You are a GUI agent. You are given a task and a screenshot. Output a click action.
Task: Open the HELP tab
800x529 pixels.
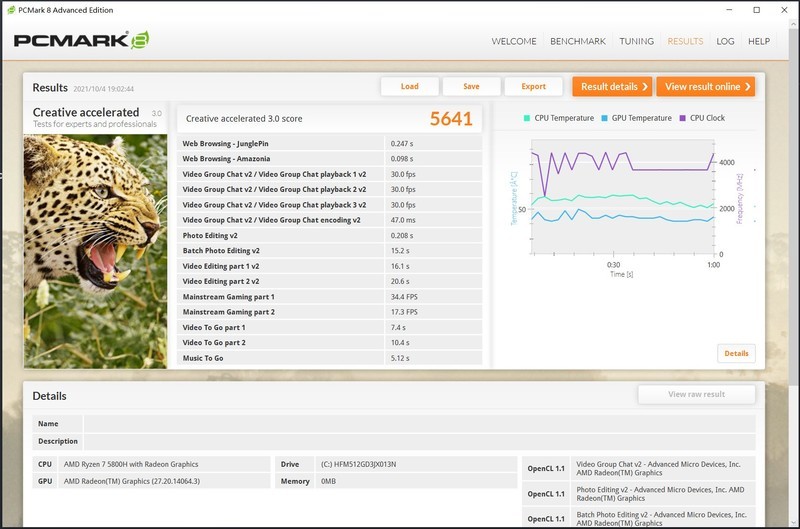click(759, 41)
